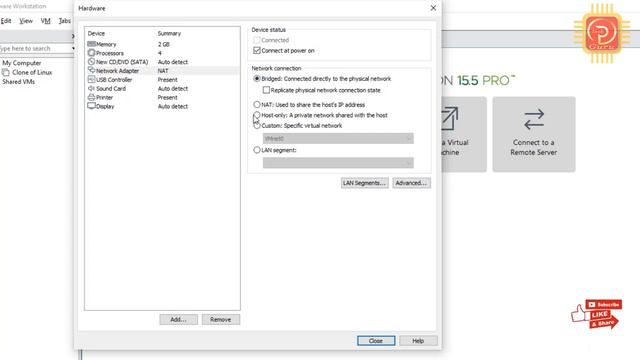Click Memory summary value '2 GB'

(164, 44)
